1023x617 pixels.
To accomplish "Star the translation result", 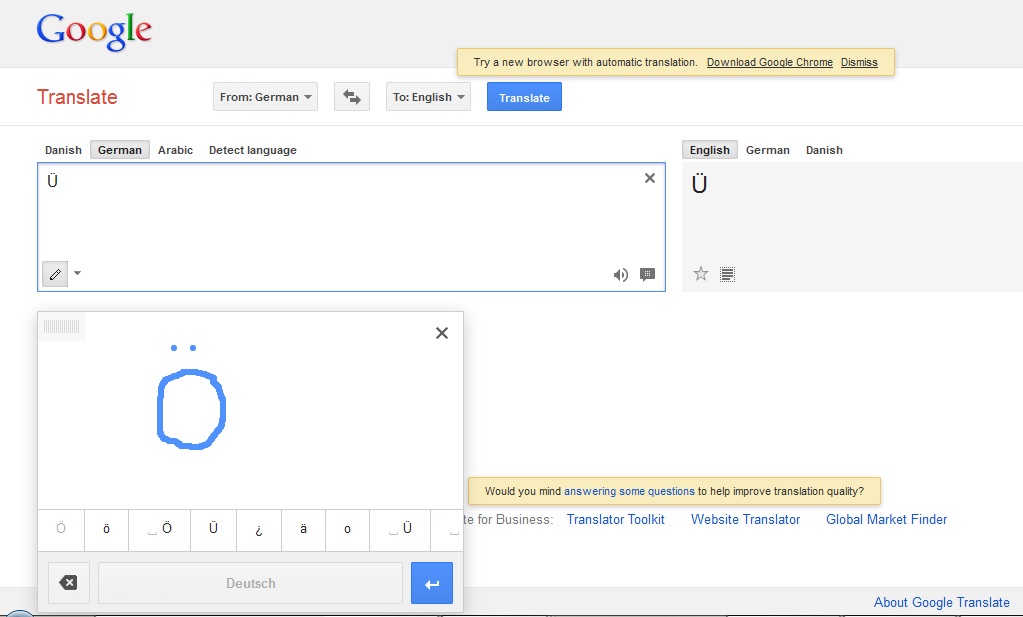I will coord(701,274).
